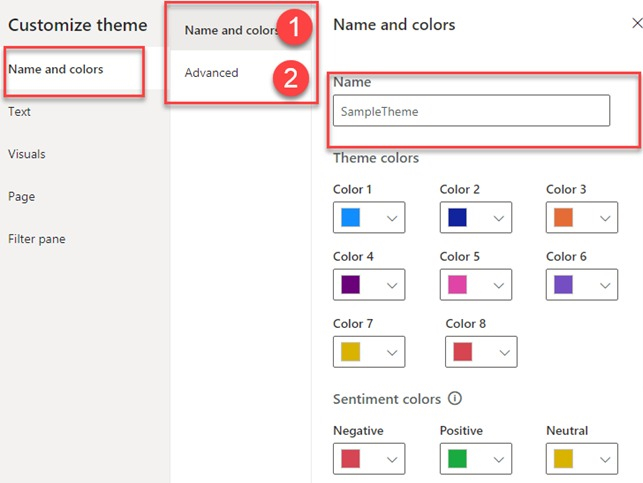This screenshot has height=483, width=643.
Task: Click the Positive sentiment green swatch
Action: coord(457,458)
